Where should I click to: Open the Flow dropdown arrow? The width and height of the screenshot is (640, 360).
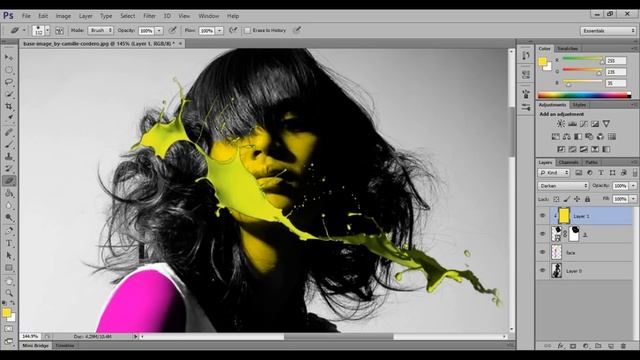(219, 31)
